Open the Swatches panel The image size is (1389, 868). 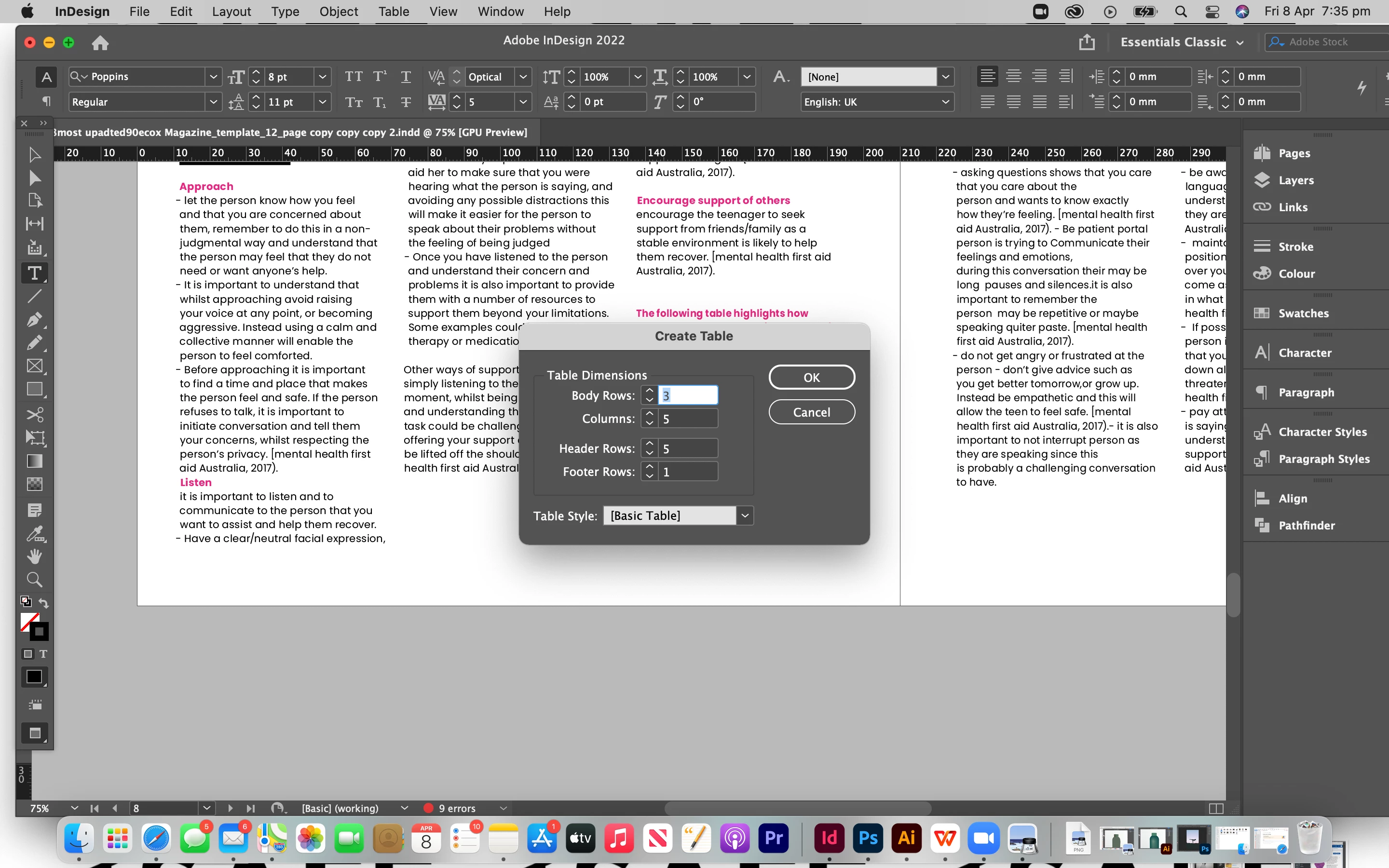coord(1303,313)
